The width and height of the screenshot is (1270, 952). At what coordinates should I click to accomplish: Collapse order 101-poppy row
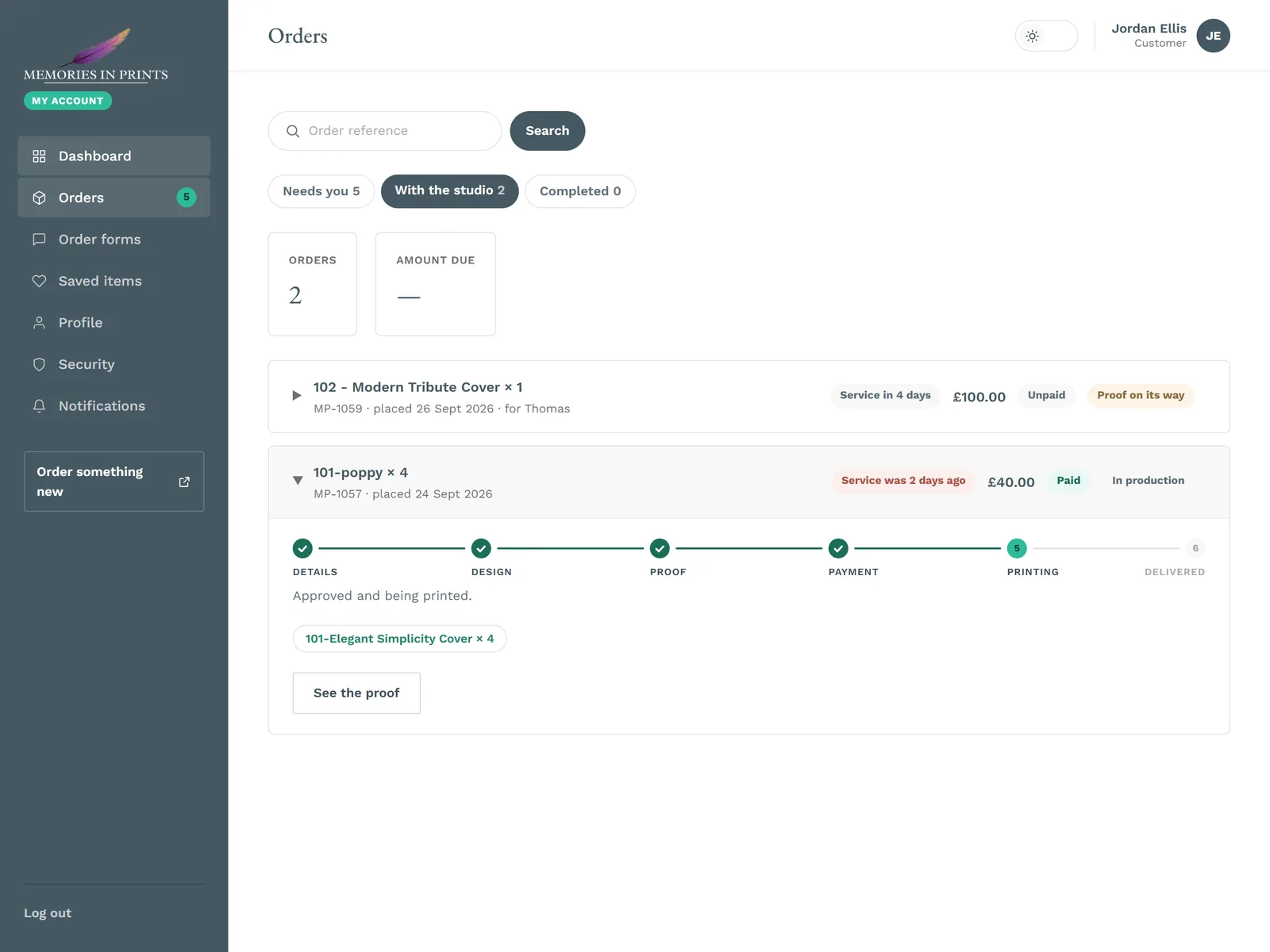click(298, 480)
